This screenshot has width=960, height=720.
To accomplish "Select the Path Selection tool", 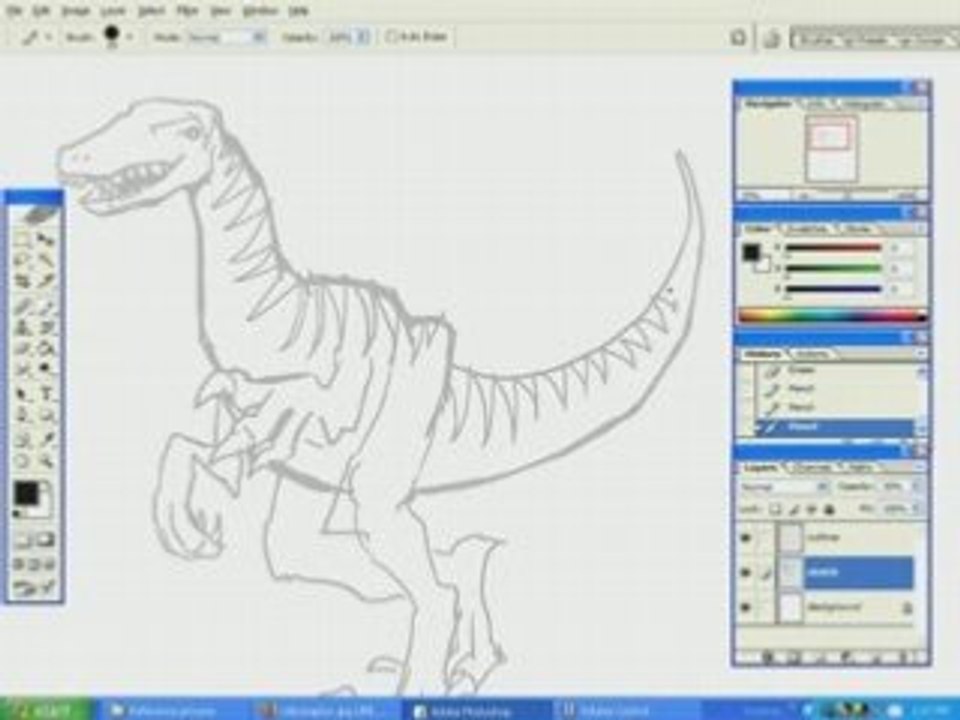I will [23, 393].
